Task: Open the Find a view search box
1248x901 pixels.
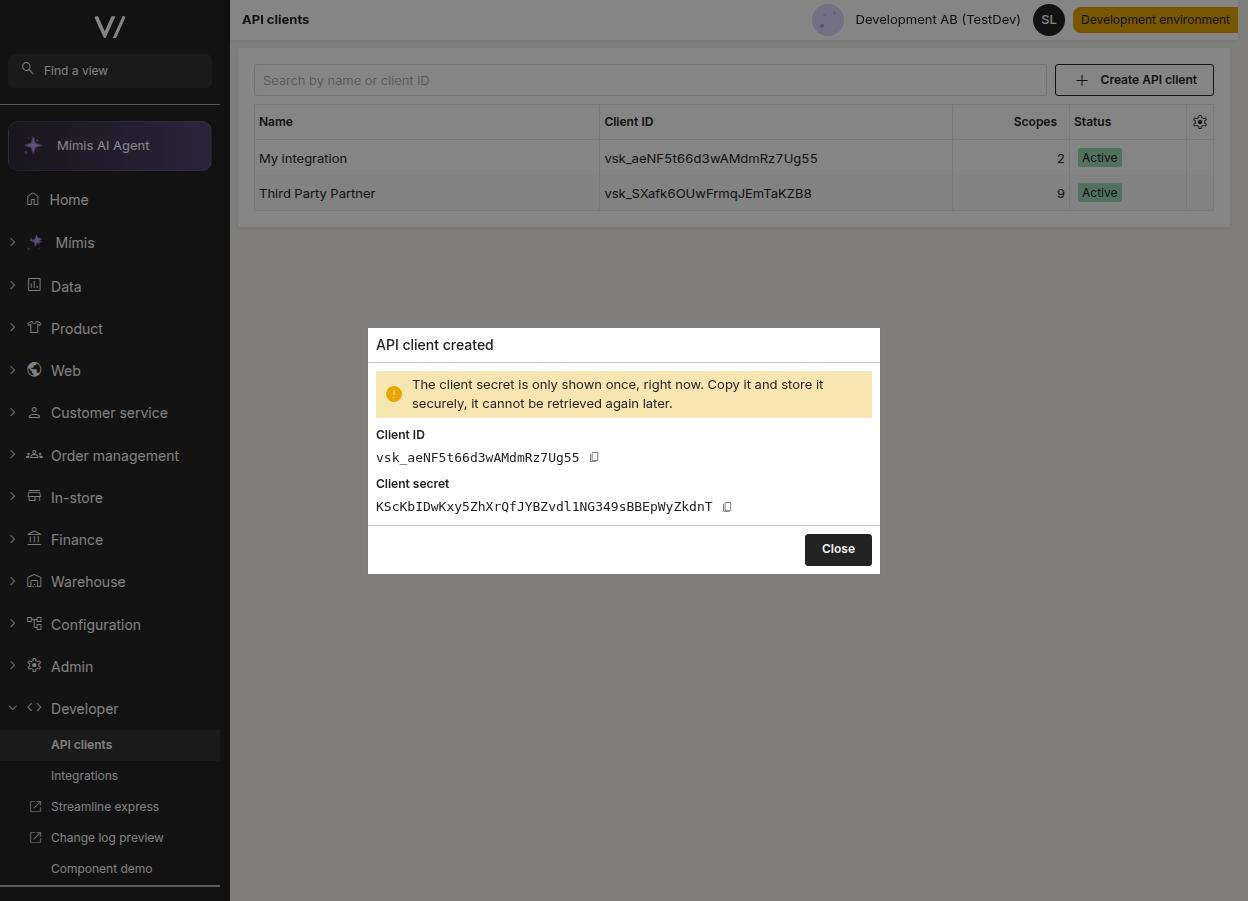Action: 110,70
